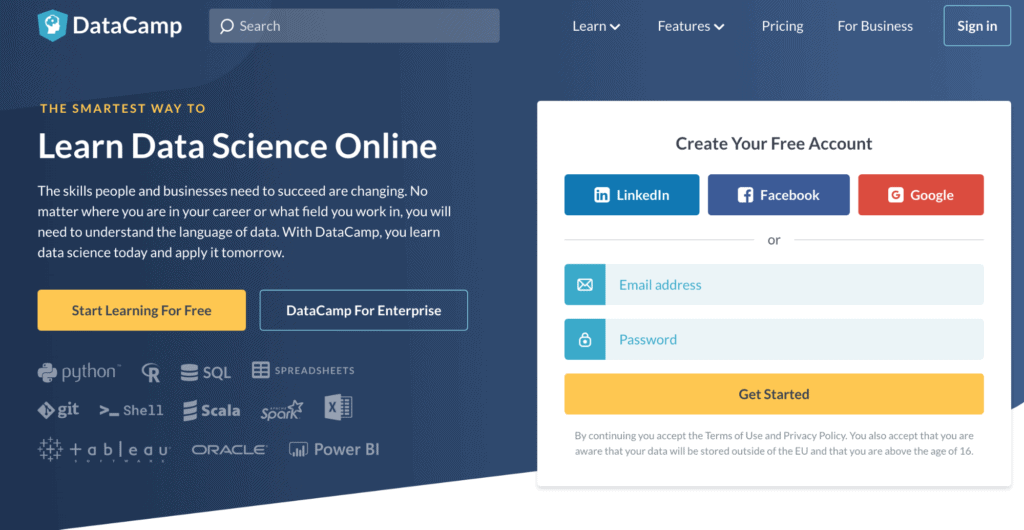Screen dimensions: 1024x530
Task: Click the Spreadsheets logo
Action: click(x=303, y=370)
